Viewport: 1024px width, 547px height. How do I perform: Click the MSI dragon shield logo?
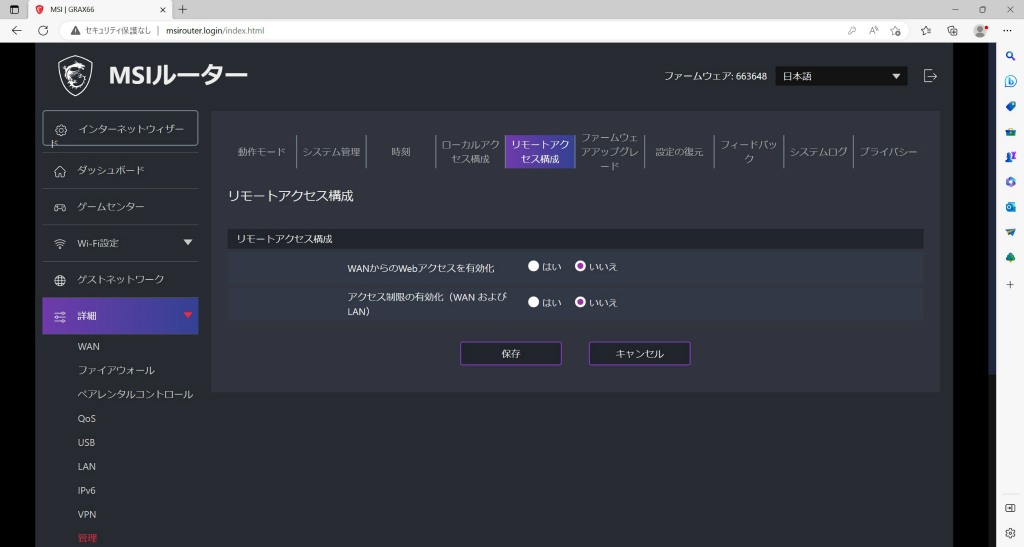point(75,76)
